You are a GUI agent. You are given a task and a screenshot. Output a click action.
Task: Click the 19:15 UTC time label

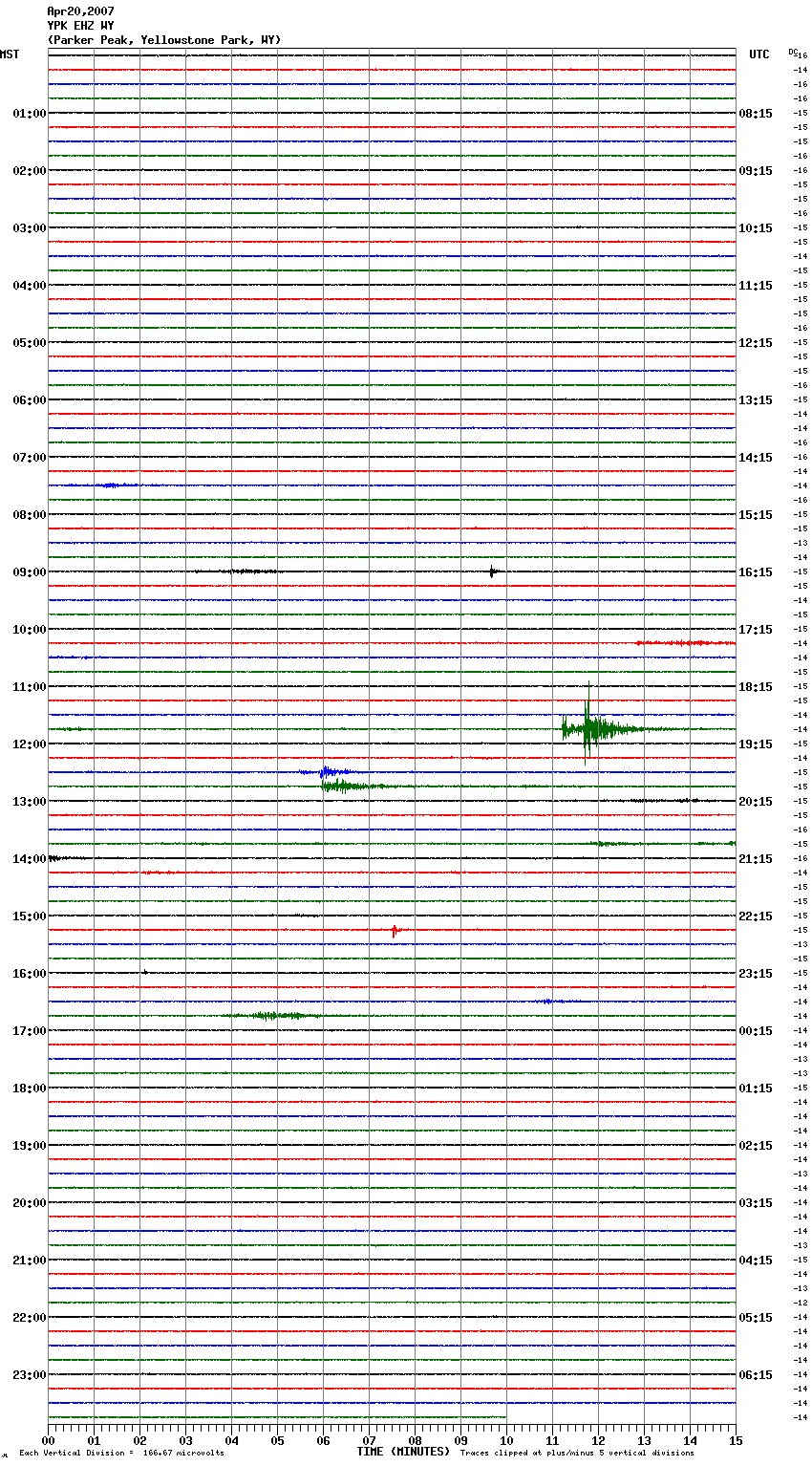pyautogui.click(x=756, y=744)
